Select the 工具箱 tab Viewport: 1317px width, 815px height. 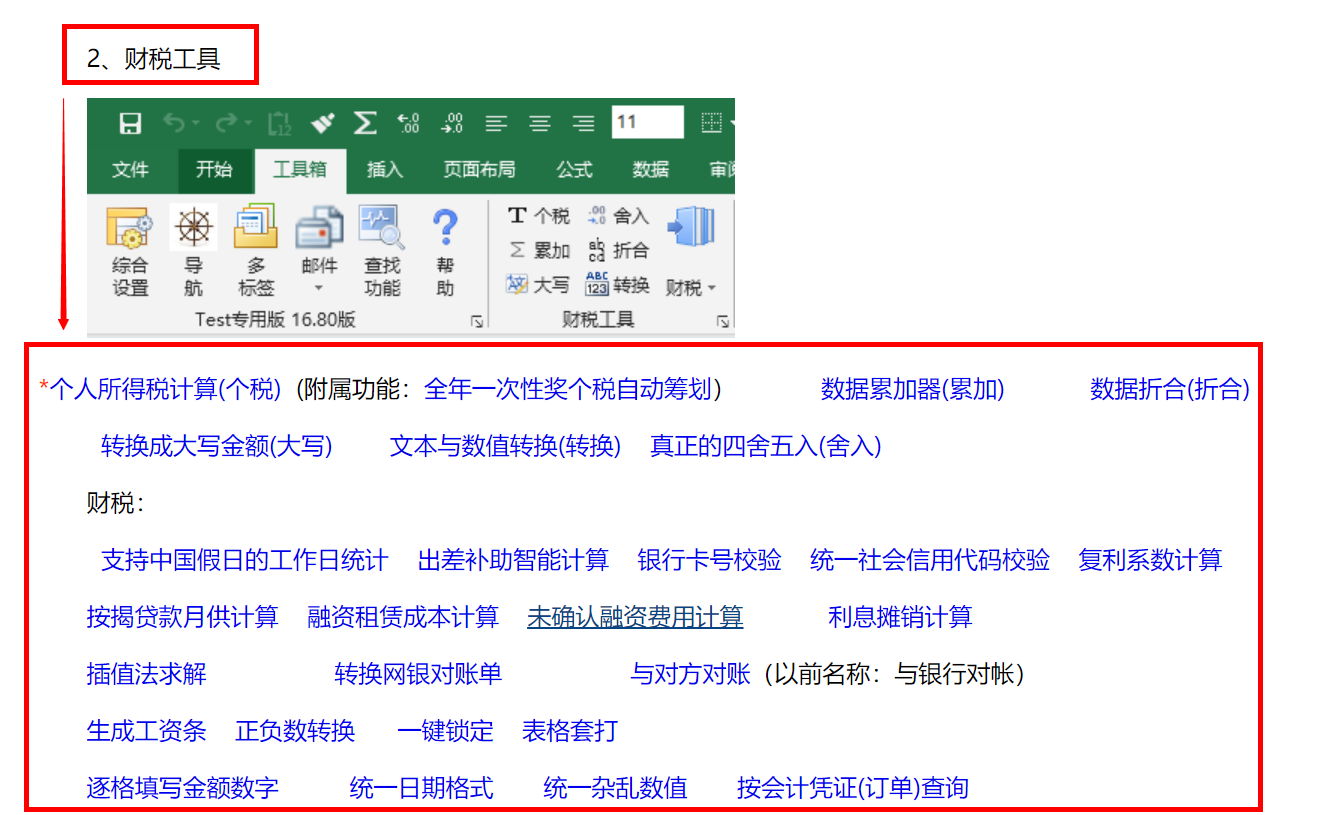[300, 170]
